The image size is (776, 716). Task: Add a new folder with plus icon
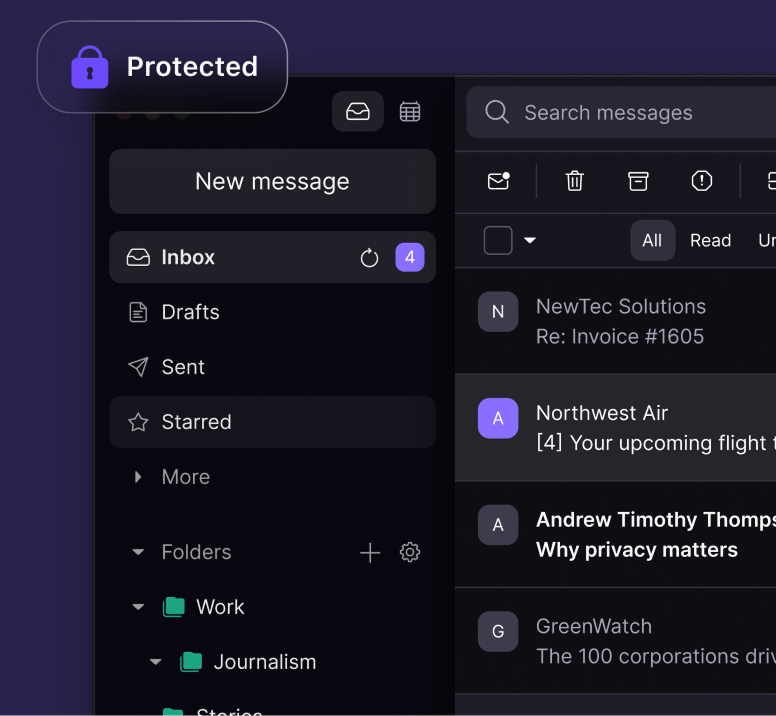(370, 552)
